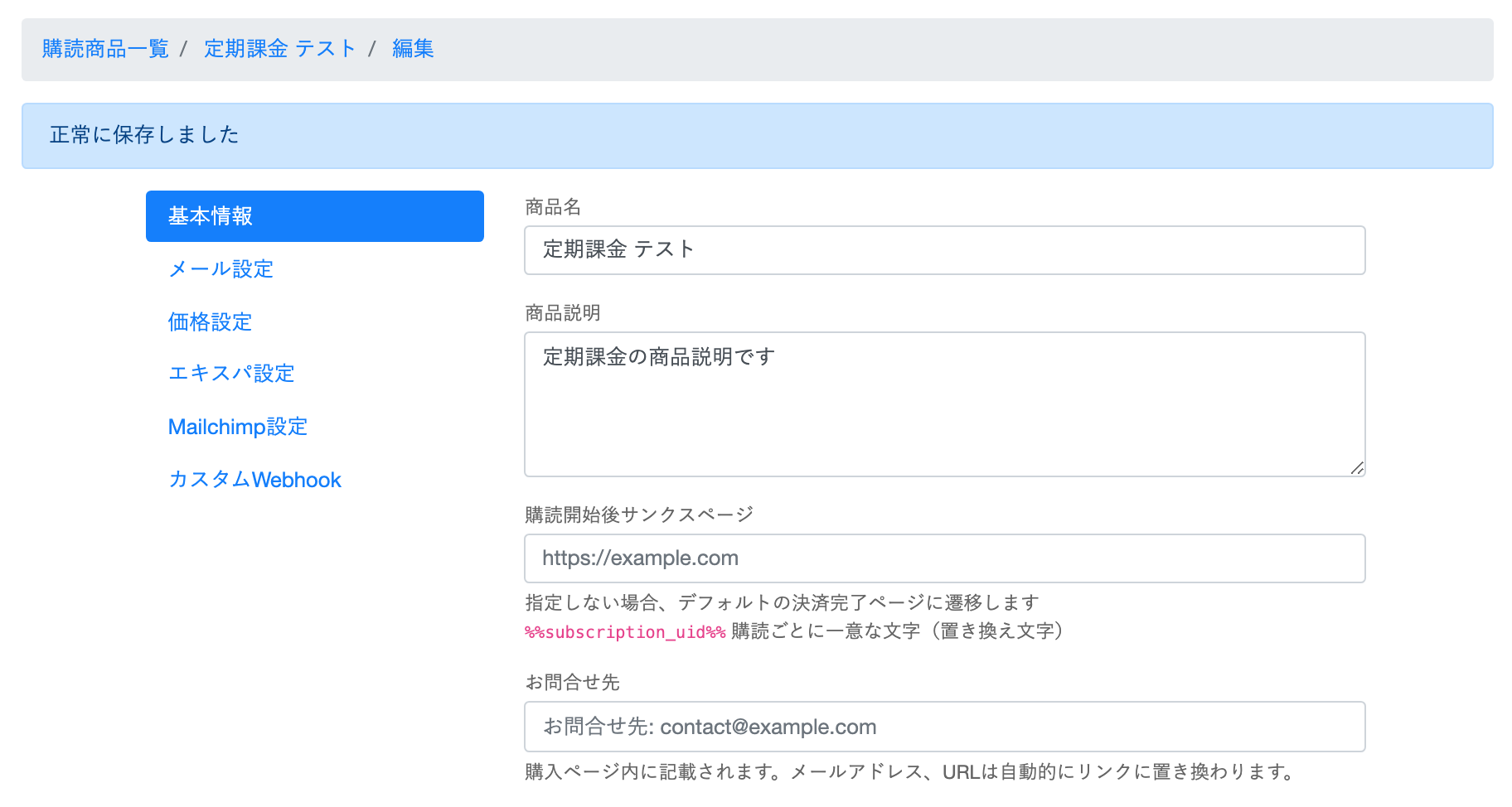Click the 正常に保存しました alert banner
The image size is (1512, 807).
756,135
